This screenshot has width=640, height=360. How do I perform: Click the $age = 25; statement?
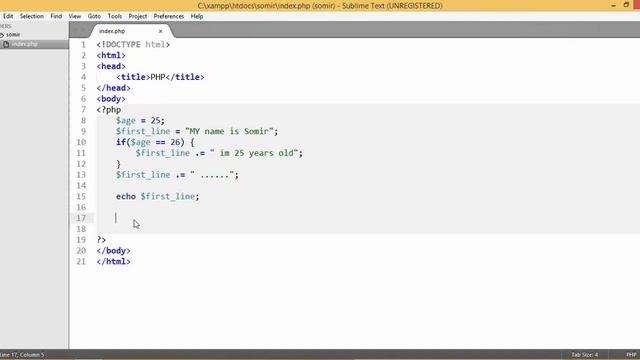140,121
